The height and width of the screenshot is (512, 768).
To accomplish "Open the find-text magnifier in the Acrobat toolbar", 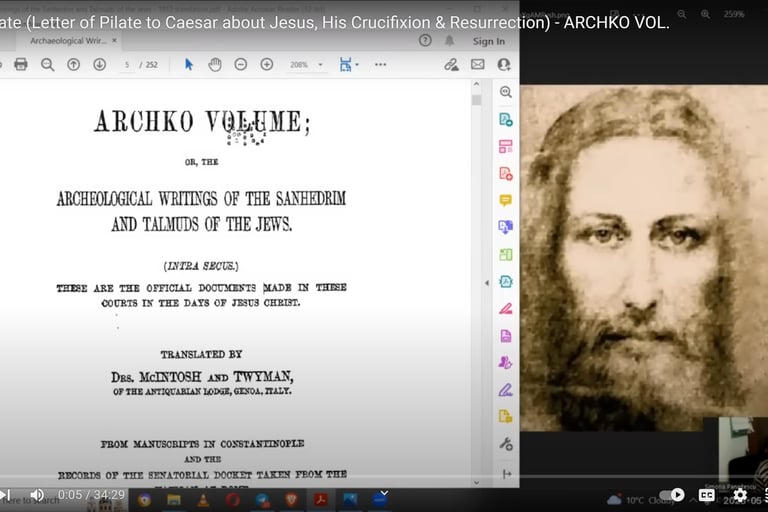I will point(48,64).
